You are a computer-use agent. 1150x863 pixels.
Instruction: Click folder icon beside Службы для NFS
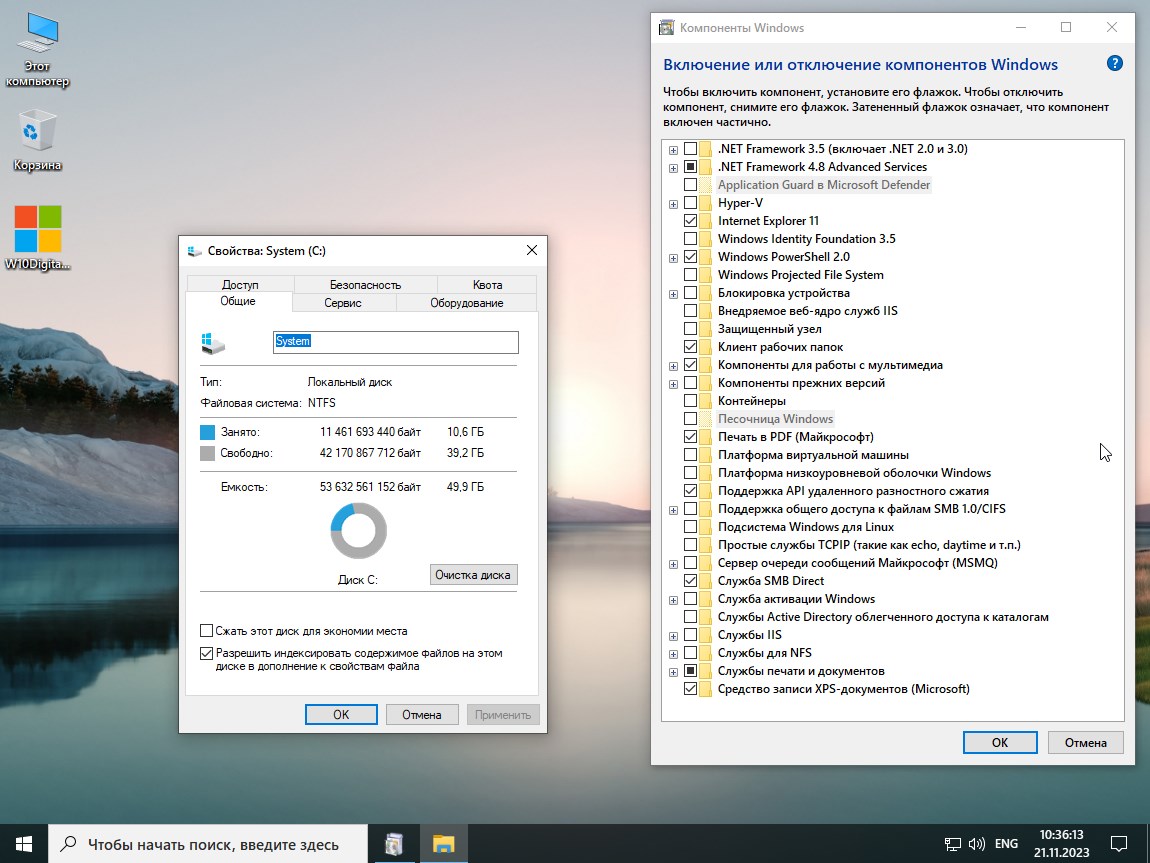pos(706,653)
